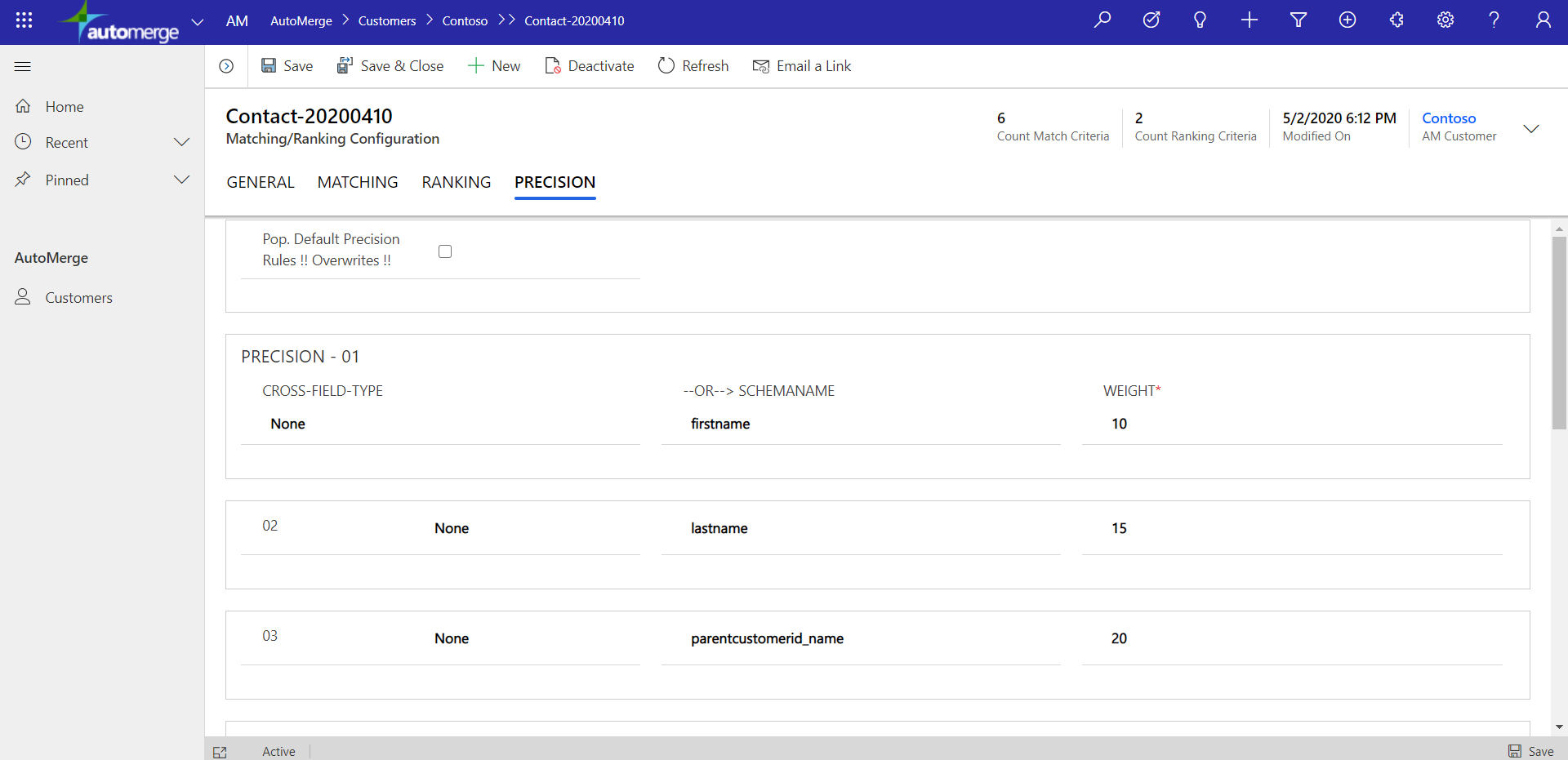
Task: Open the task flow checkmark icon
Action: click(x=1151, y=20)
